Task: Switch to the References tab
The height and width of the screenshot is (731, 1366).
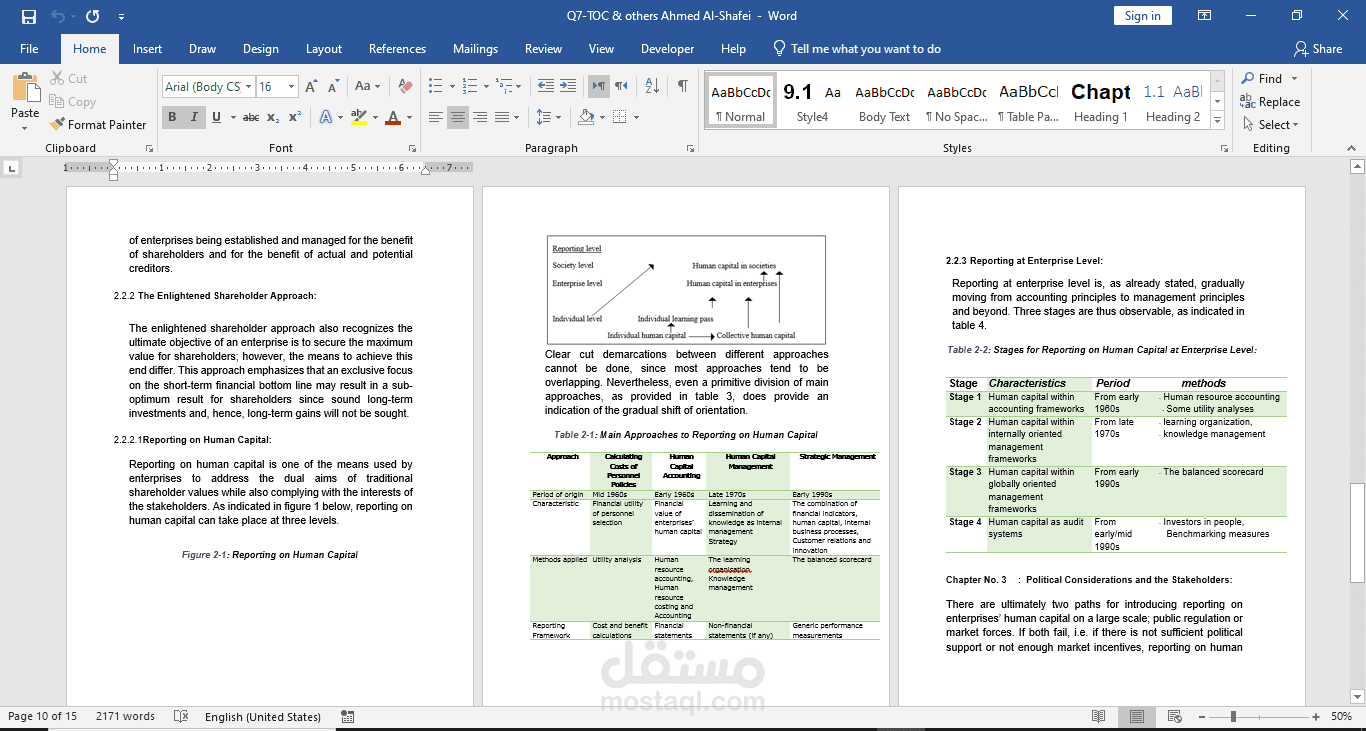Action: click(397, 48)
